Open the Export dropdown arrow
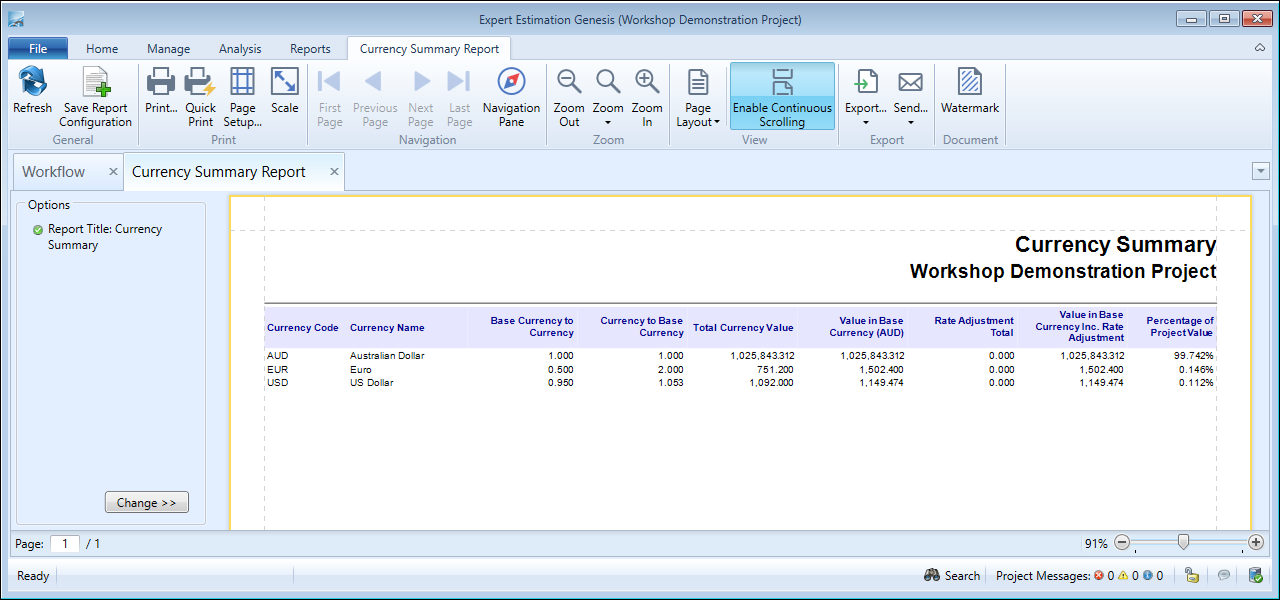Screen dimensions: 1280x600 click(x=866, y=123)
